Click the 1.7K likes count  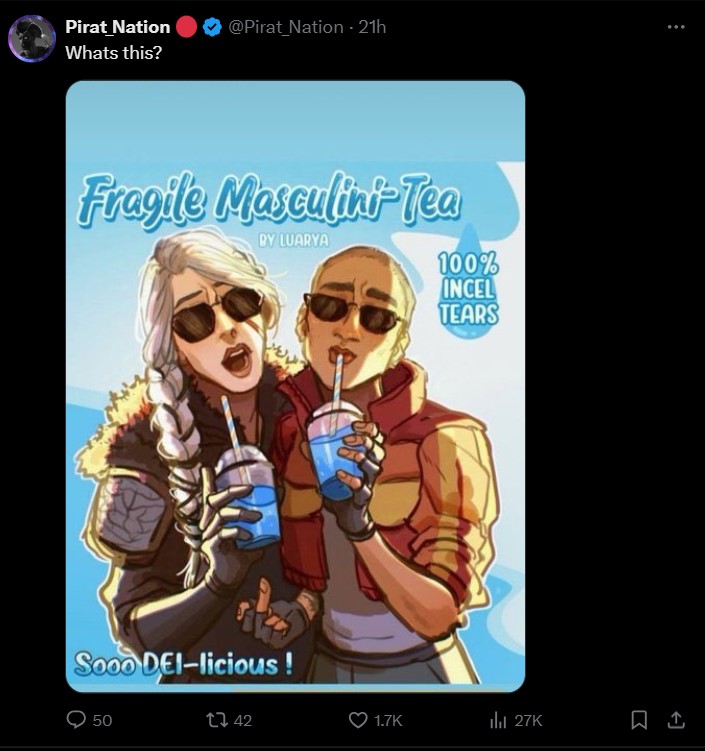[x=390, y=720]
